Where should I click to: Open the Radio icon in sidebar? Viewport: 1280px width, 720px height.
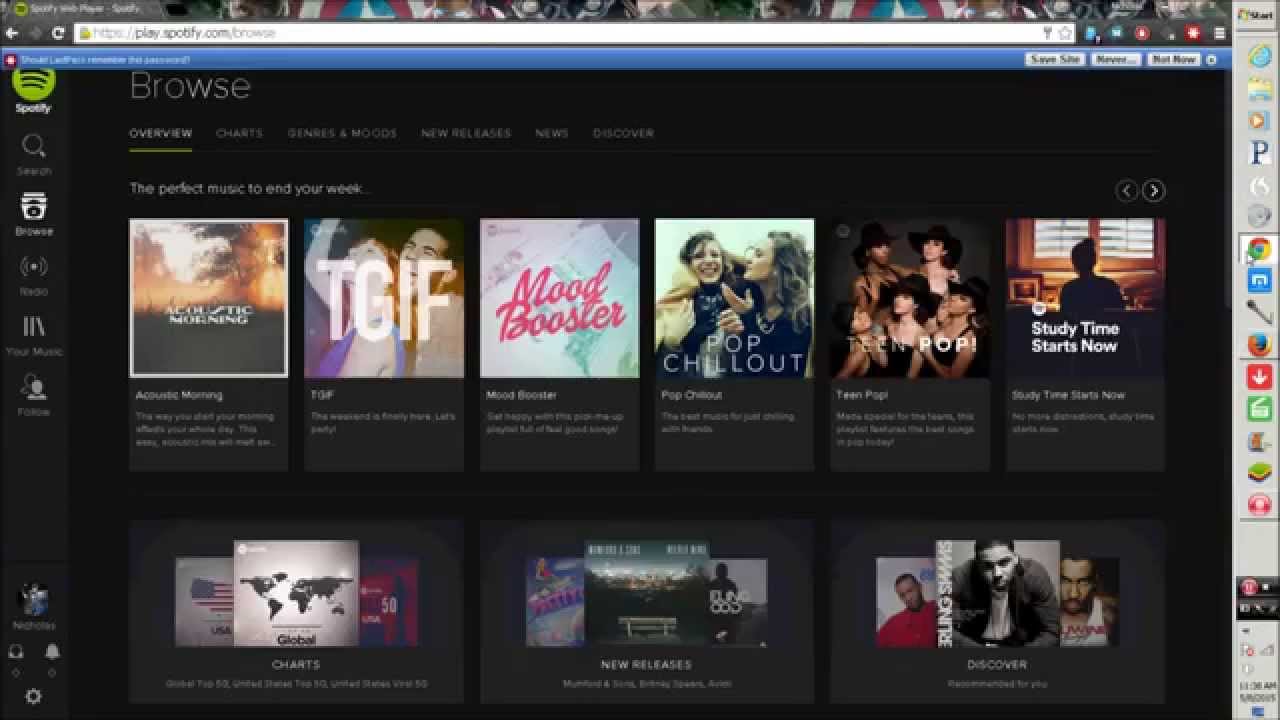click(33, 267)
